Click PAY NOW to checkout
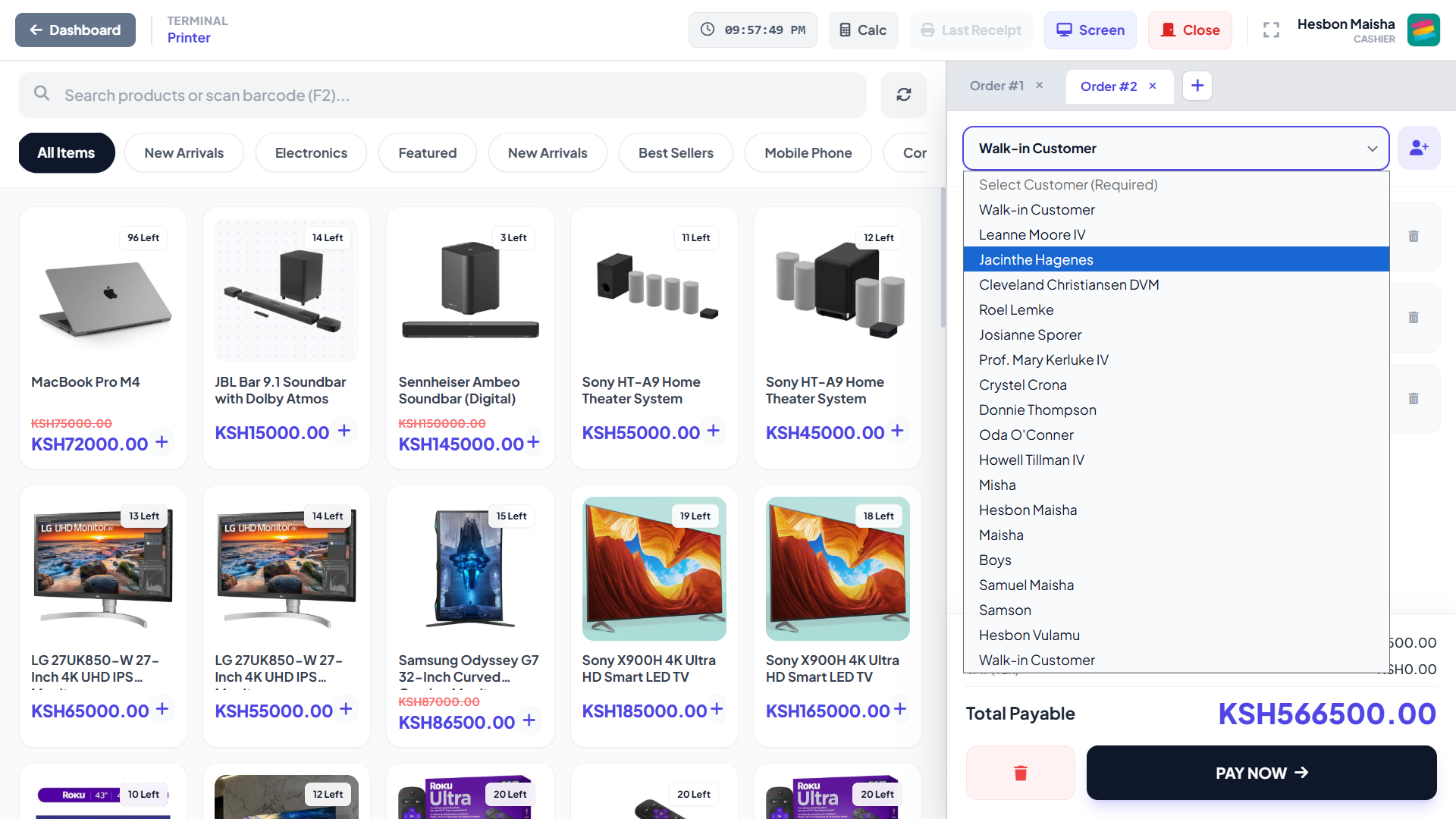 coord(1261,773)
